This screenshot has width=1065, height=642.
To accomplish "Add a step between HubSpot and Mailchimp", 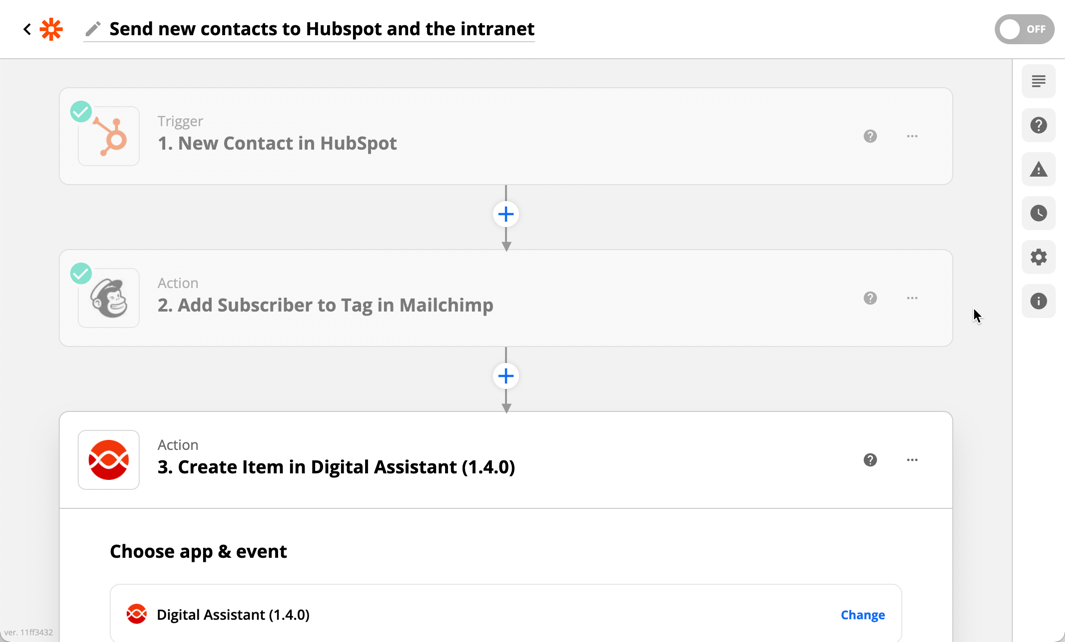I will coord(505,215).
